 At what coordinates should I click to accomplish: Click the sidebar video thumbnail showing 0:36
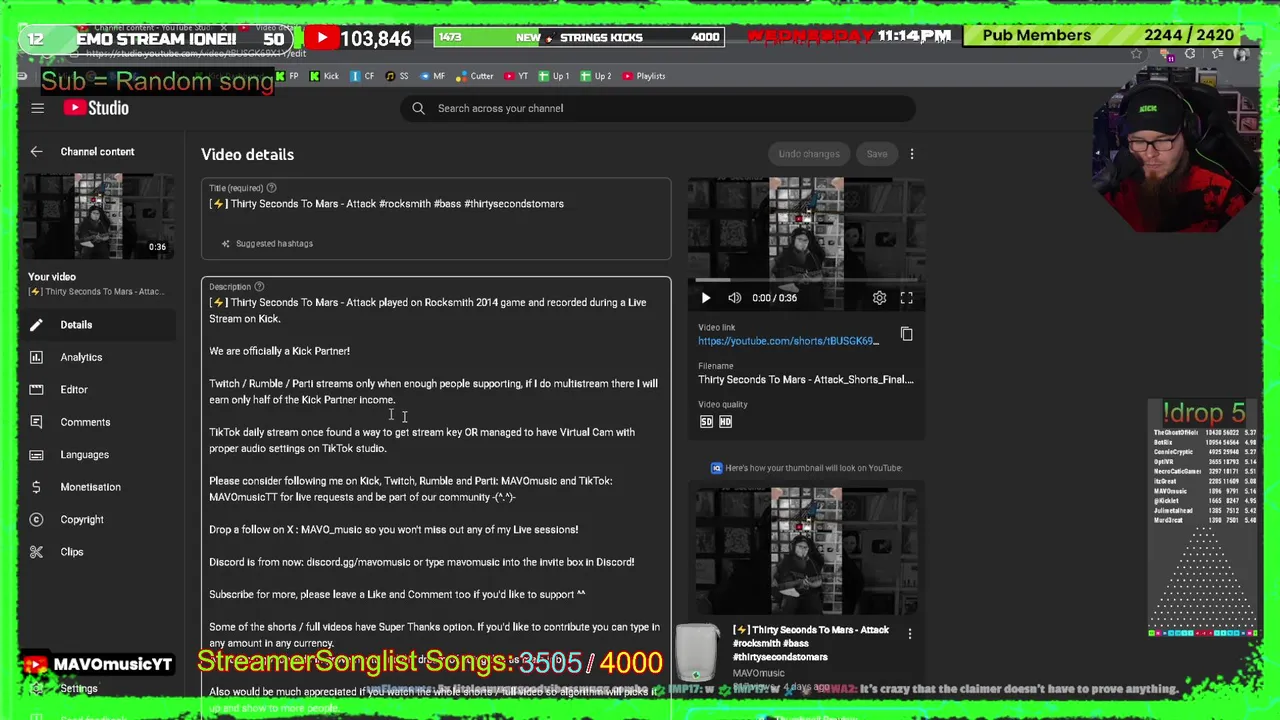[97, 215]
